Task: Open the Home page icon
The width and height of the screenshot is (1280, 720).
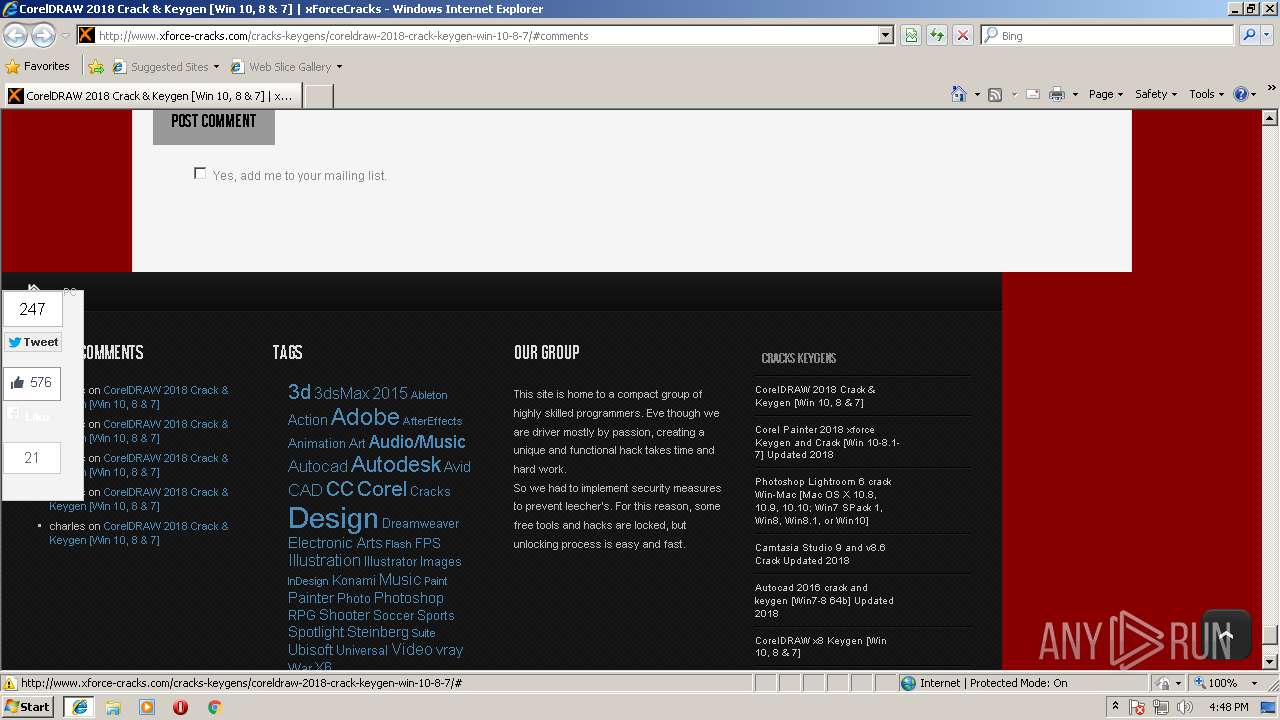Action: pyautogui.click(x=959, y=94)
